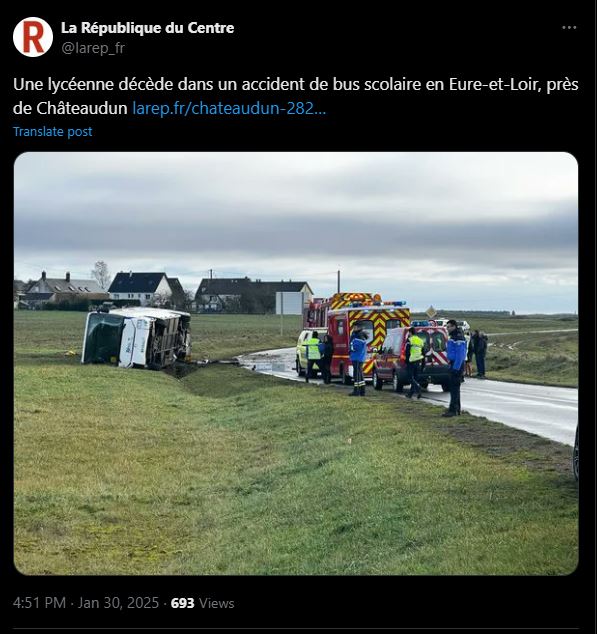Click the 4:51 PM timestamp
Screen dimensions: 597x634
39,603
